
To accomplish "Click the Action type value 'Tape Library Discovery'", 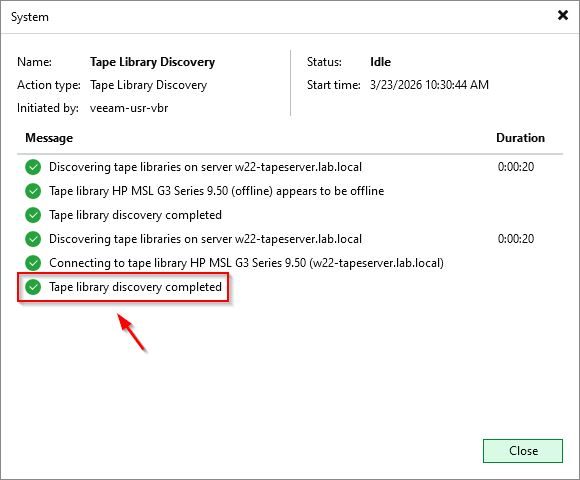I will [x=148, y=85].
